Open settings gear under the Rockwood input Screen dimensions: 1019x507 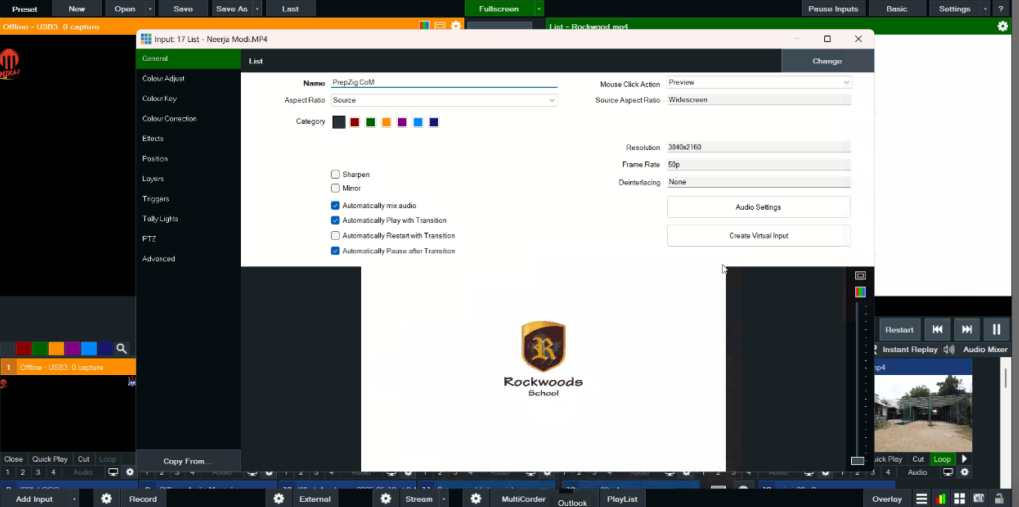[x=964, y=472]
